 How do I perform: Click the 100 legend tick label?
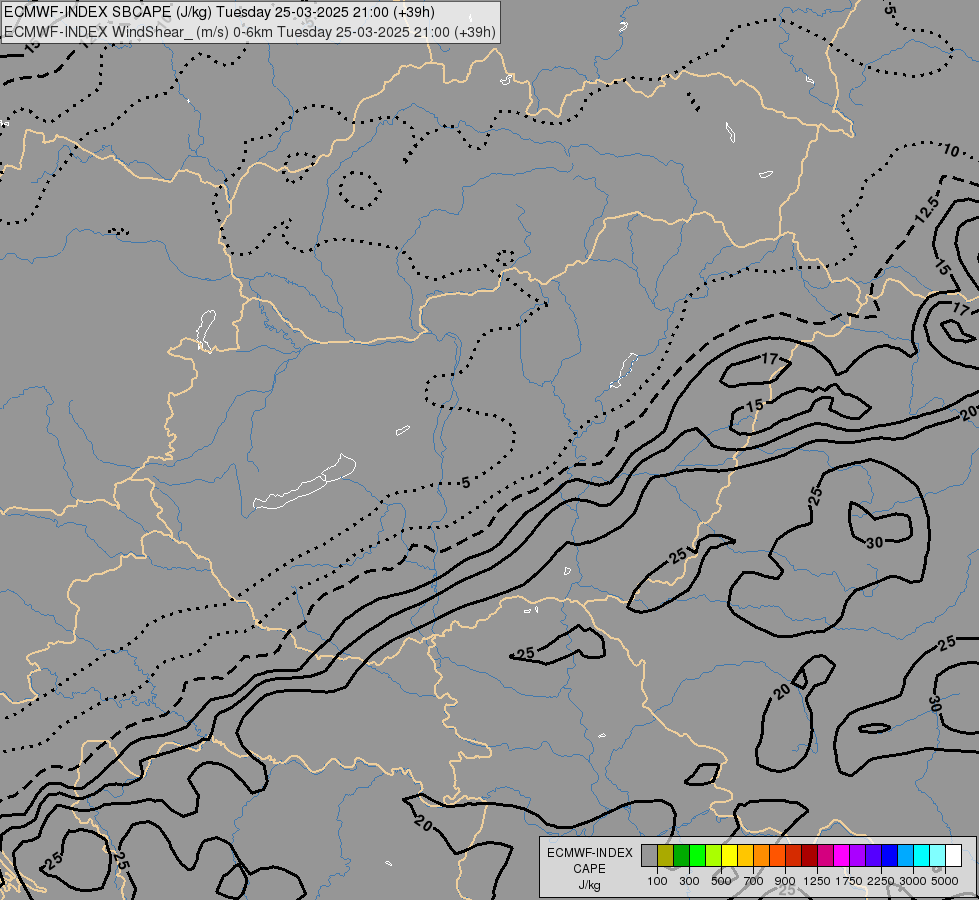pos(657,881)
